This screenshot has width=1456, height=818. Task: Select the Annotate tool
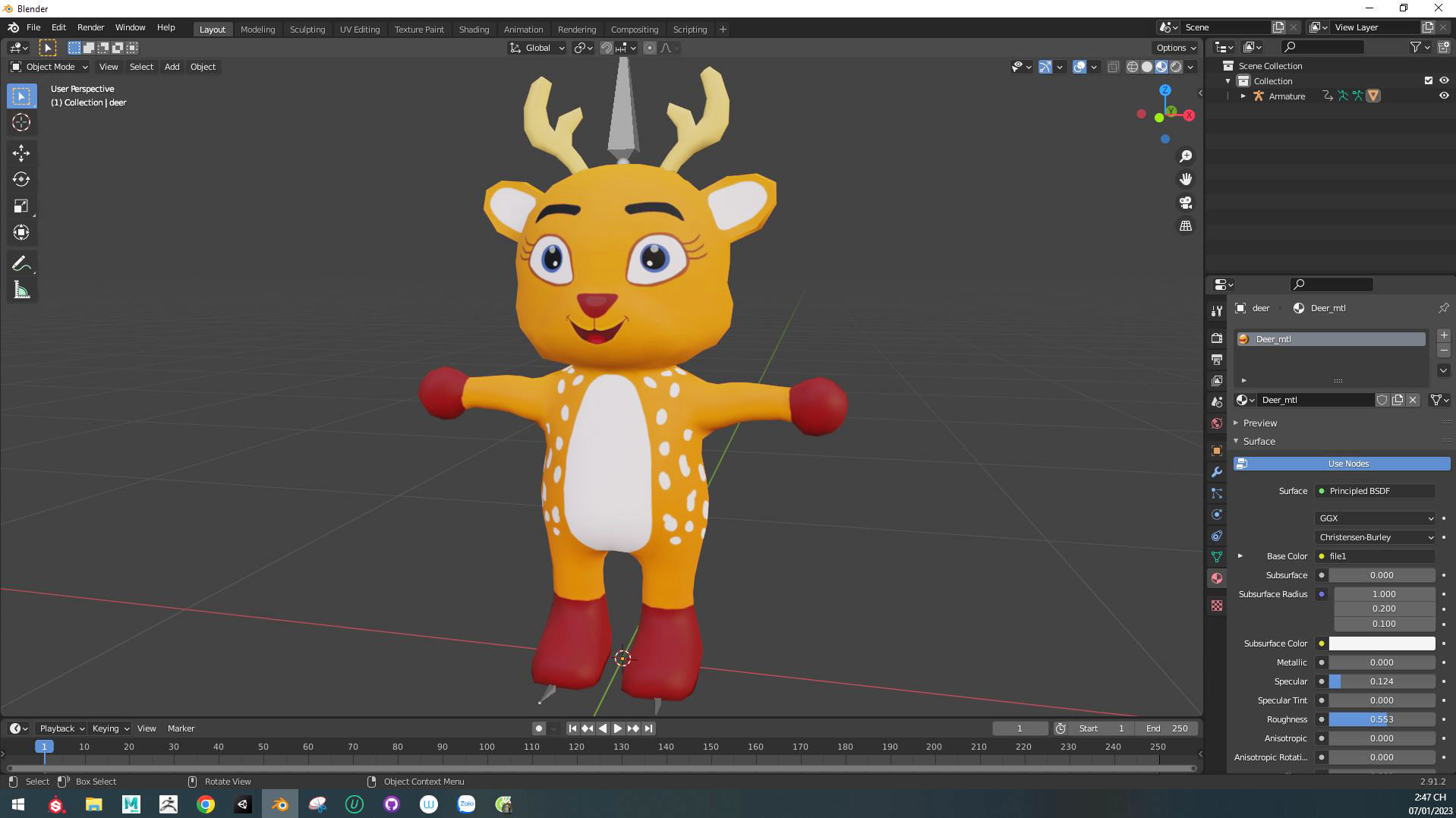click(x=21, y=264)
